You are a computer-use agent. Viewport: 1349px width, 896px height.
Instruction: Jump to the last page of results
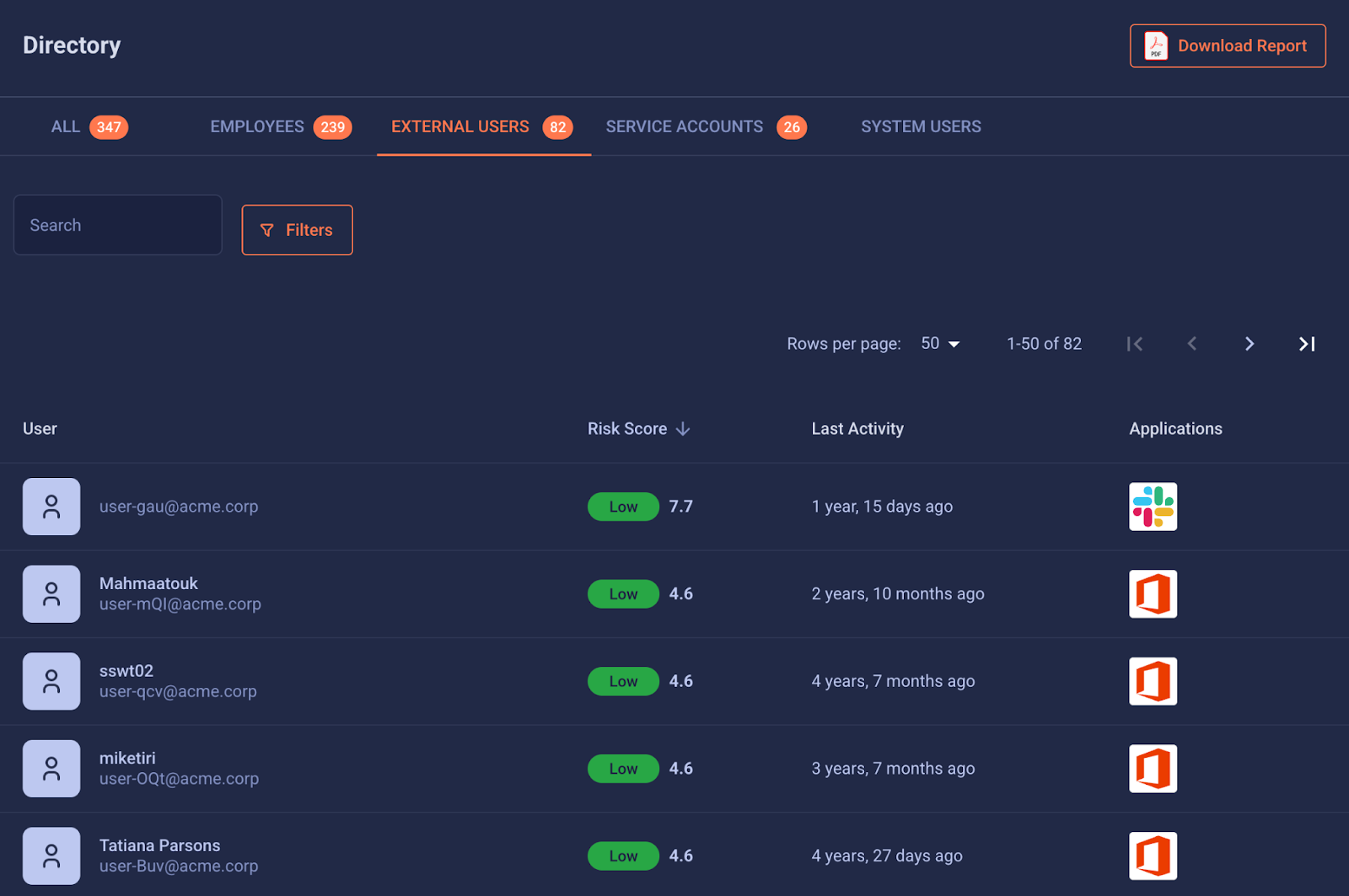[x=1306, y=344]
